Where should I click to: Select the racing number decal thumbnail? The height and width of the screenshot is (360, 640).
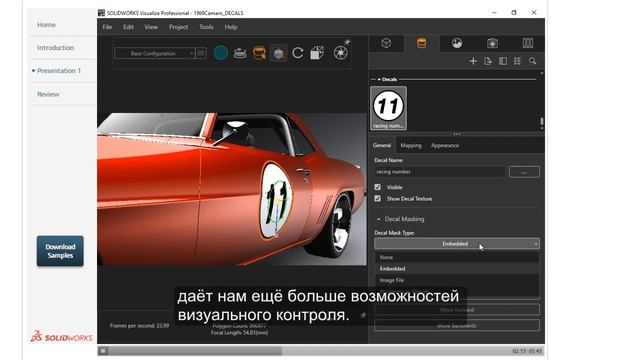pyautogui.click(x=388, y=108)
